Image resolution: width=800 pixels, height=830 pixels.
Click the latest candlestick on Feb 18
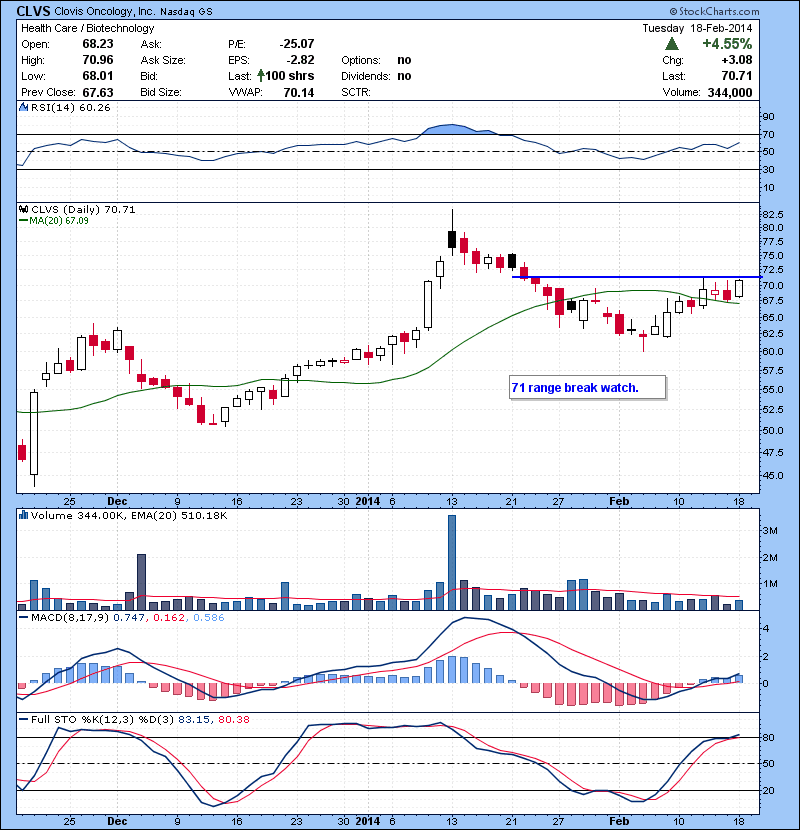pos(739,288)
